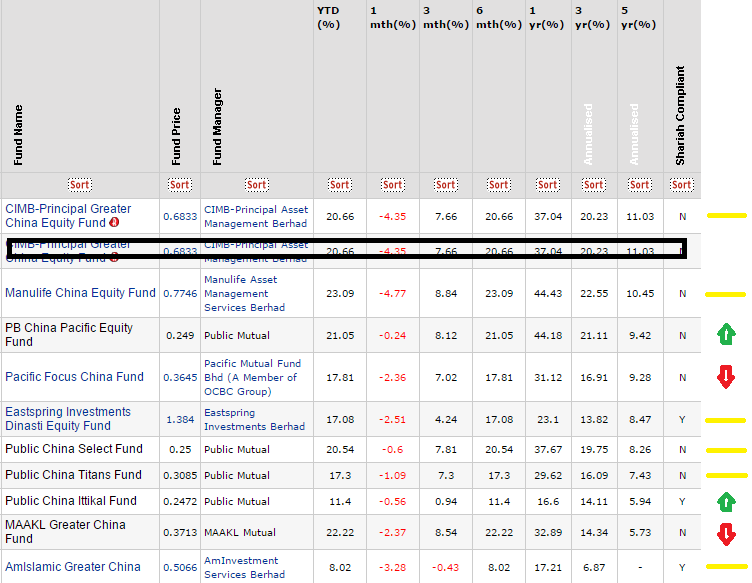This screenshot has width=752, height=583.
Task: Sort by 3 yr(%) annualised returns
Action: point(594,185)
